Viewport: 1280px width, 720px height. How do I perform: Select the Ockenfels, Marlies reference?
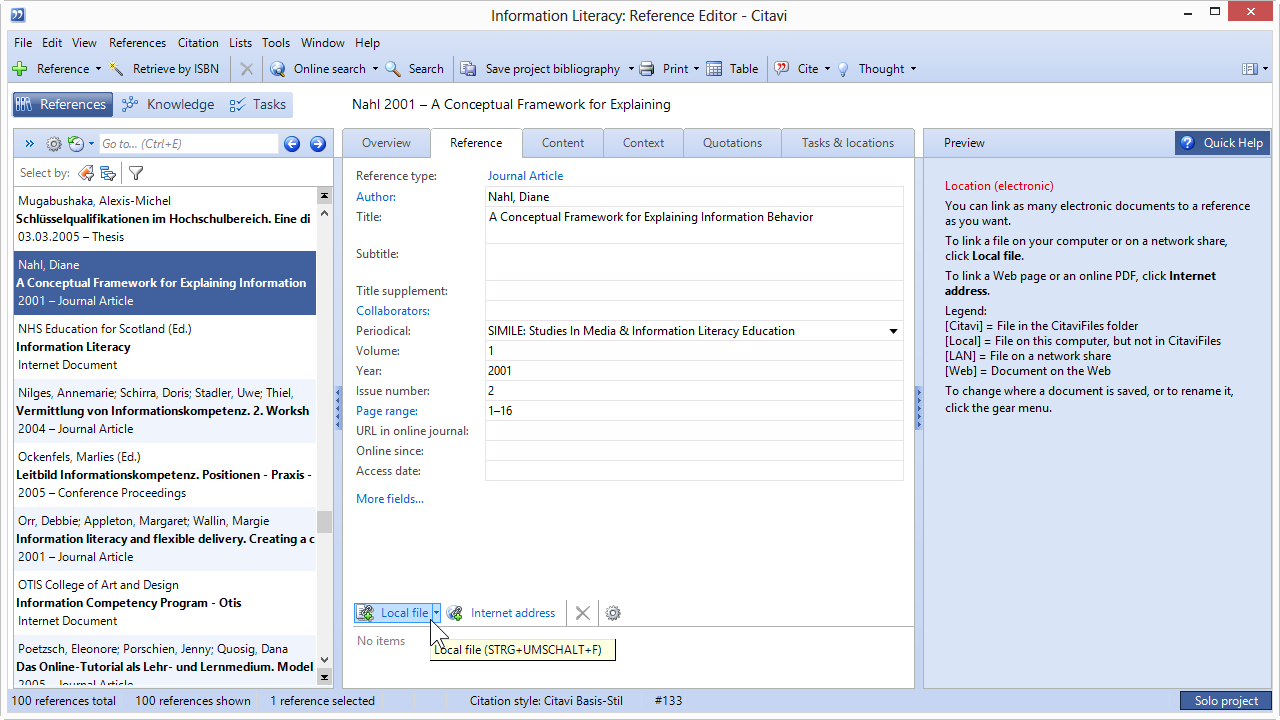(x=165, y=475)
